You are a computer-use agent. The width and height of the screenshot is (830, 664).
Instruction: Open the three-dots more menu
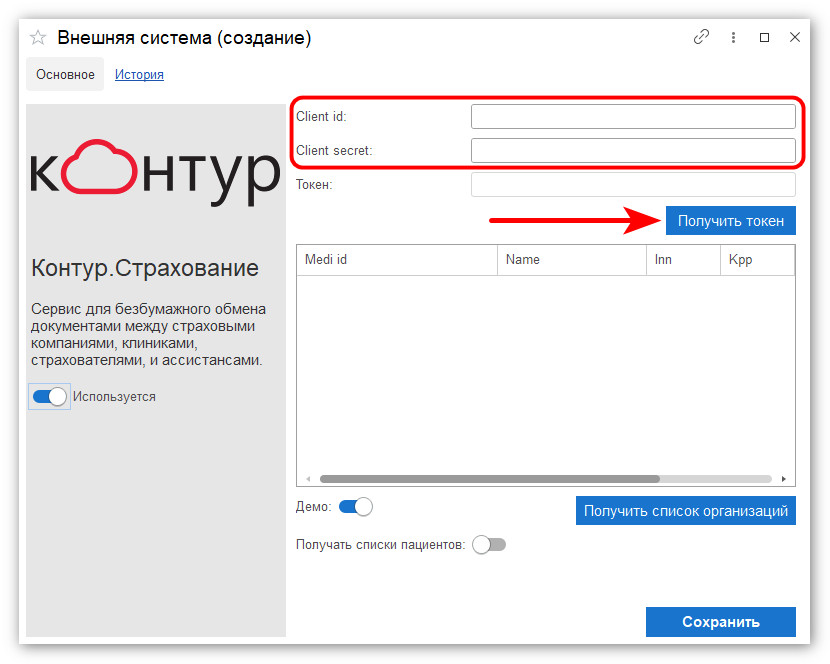tap(733, 37)
